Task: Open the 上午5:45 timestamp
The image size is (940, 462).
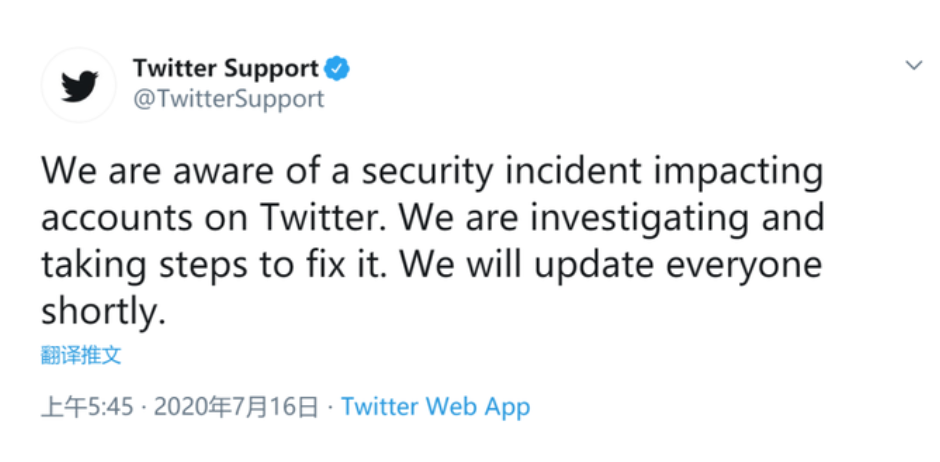Action: (86, 407)
